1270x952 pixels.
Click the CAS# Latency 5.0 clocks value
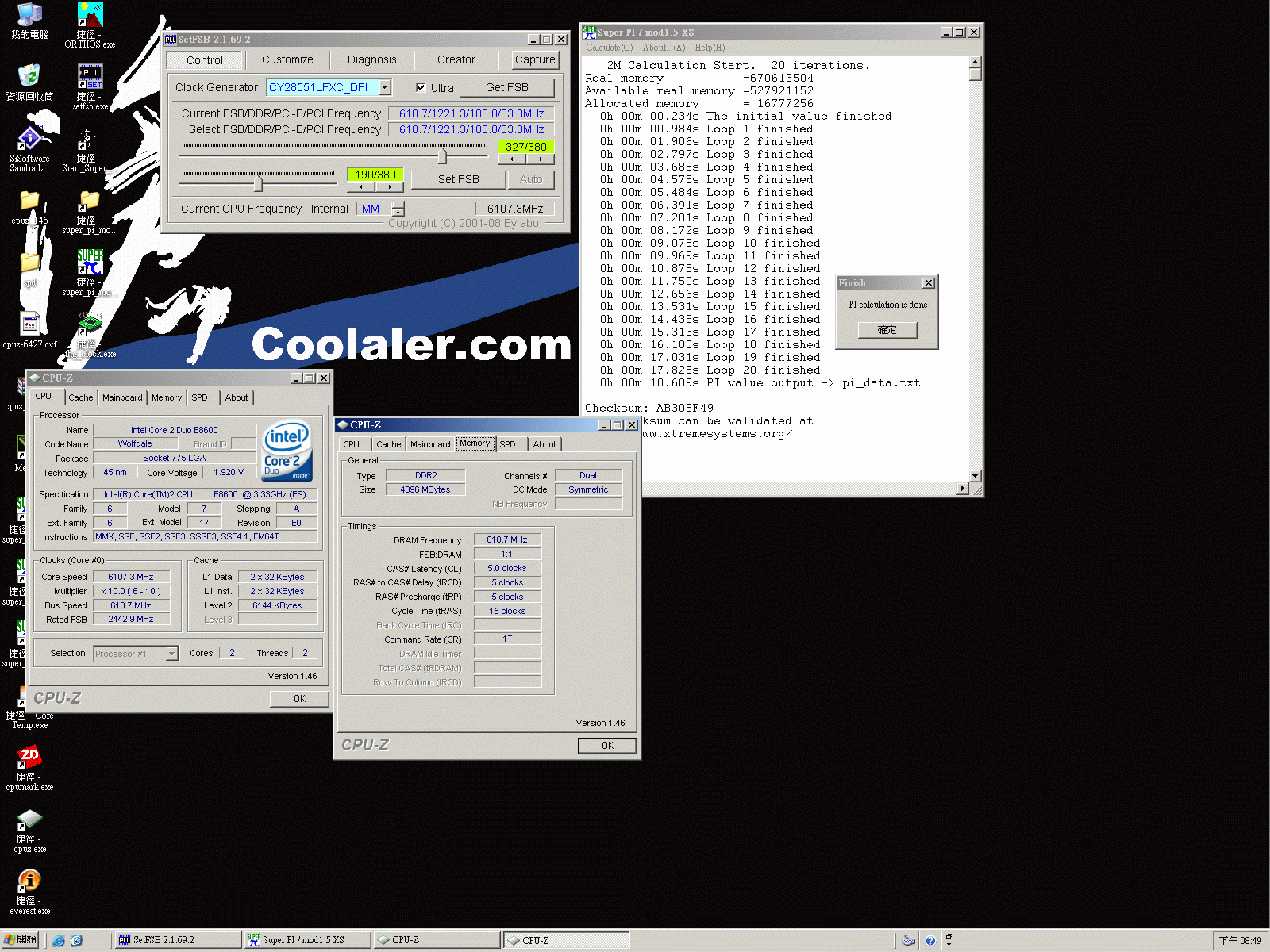(507, 568)
